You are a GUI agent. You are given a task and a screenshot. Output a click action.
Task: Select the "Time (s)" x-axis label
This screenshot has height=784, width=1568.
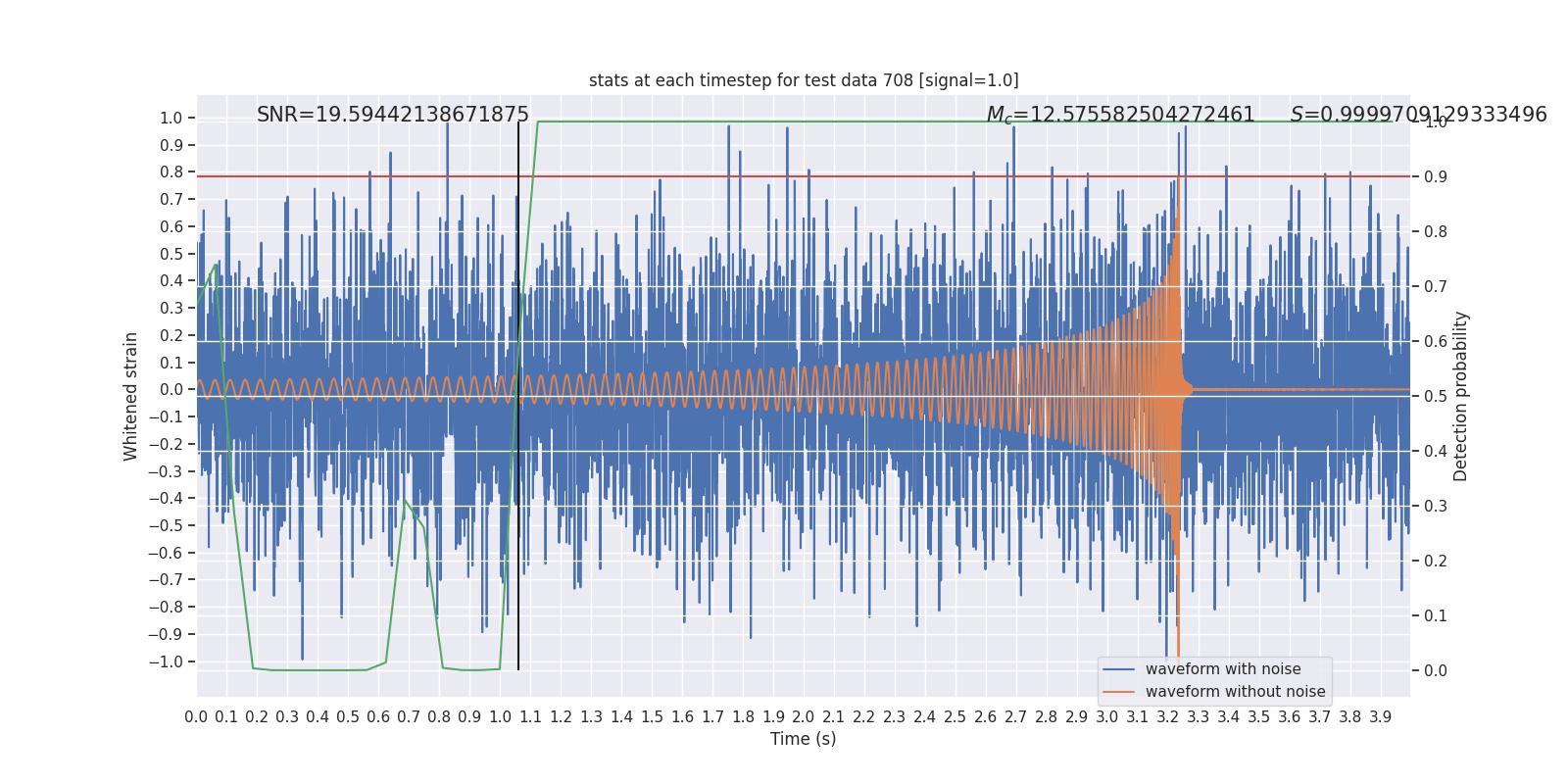[804, 739]
